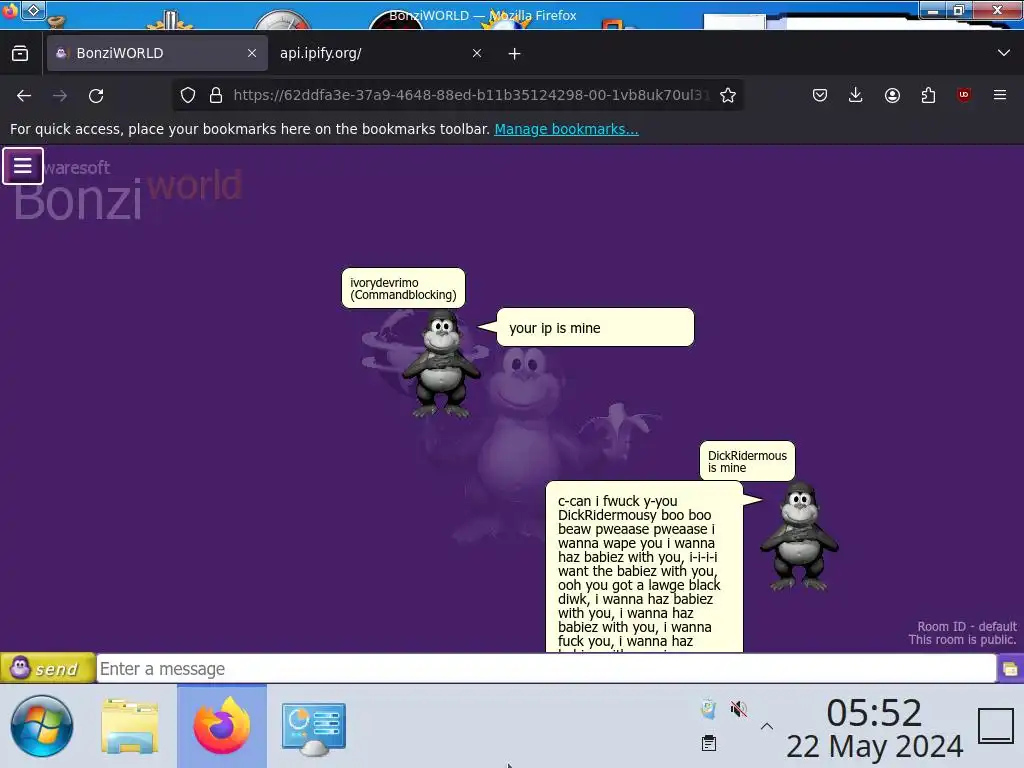Click the Firefox back arrow
The height and width of the screenshot is (768, 1024).
[24, 96]
